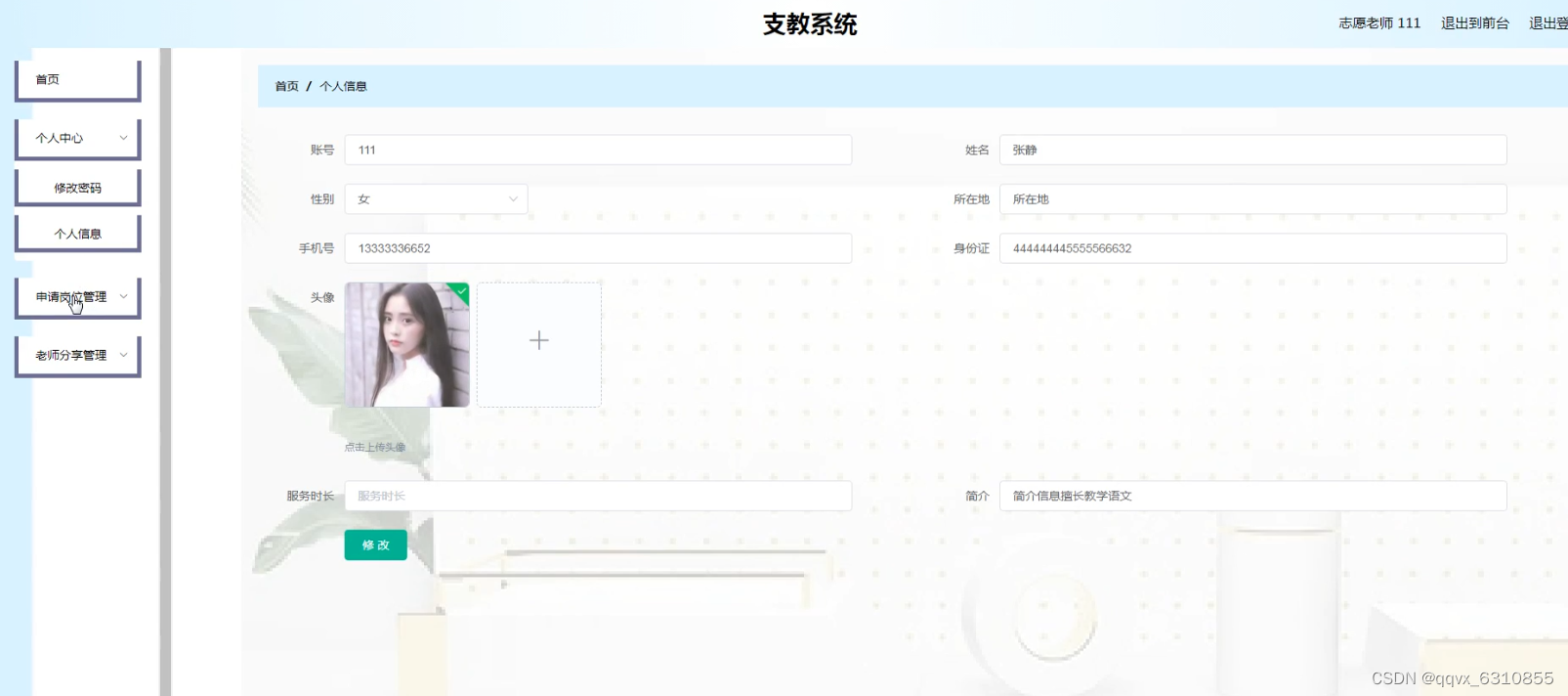Click 志愿老师 111 user label
The width and height of the screenshot is (1568, 696).
pos(1379,22)
